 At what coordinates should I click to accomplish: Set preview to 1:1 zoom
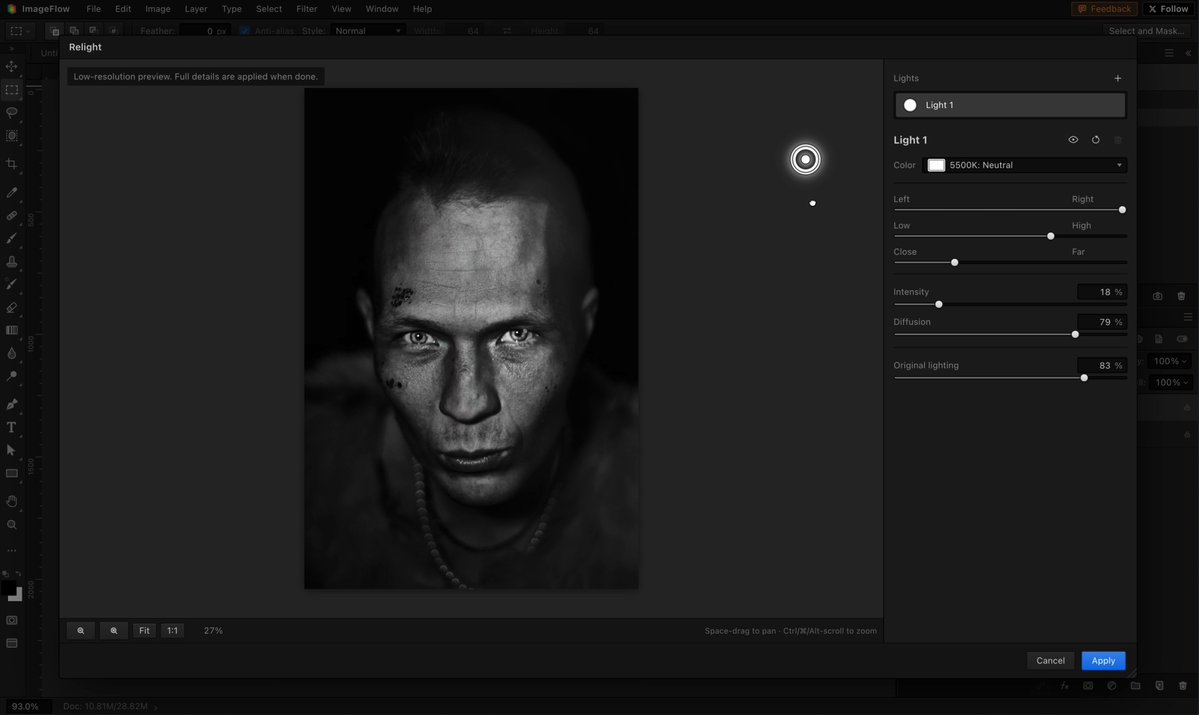[172, 631]
